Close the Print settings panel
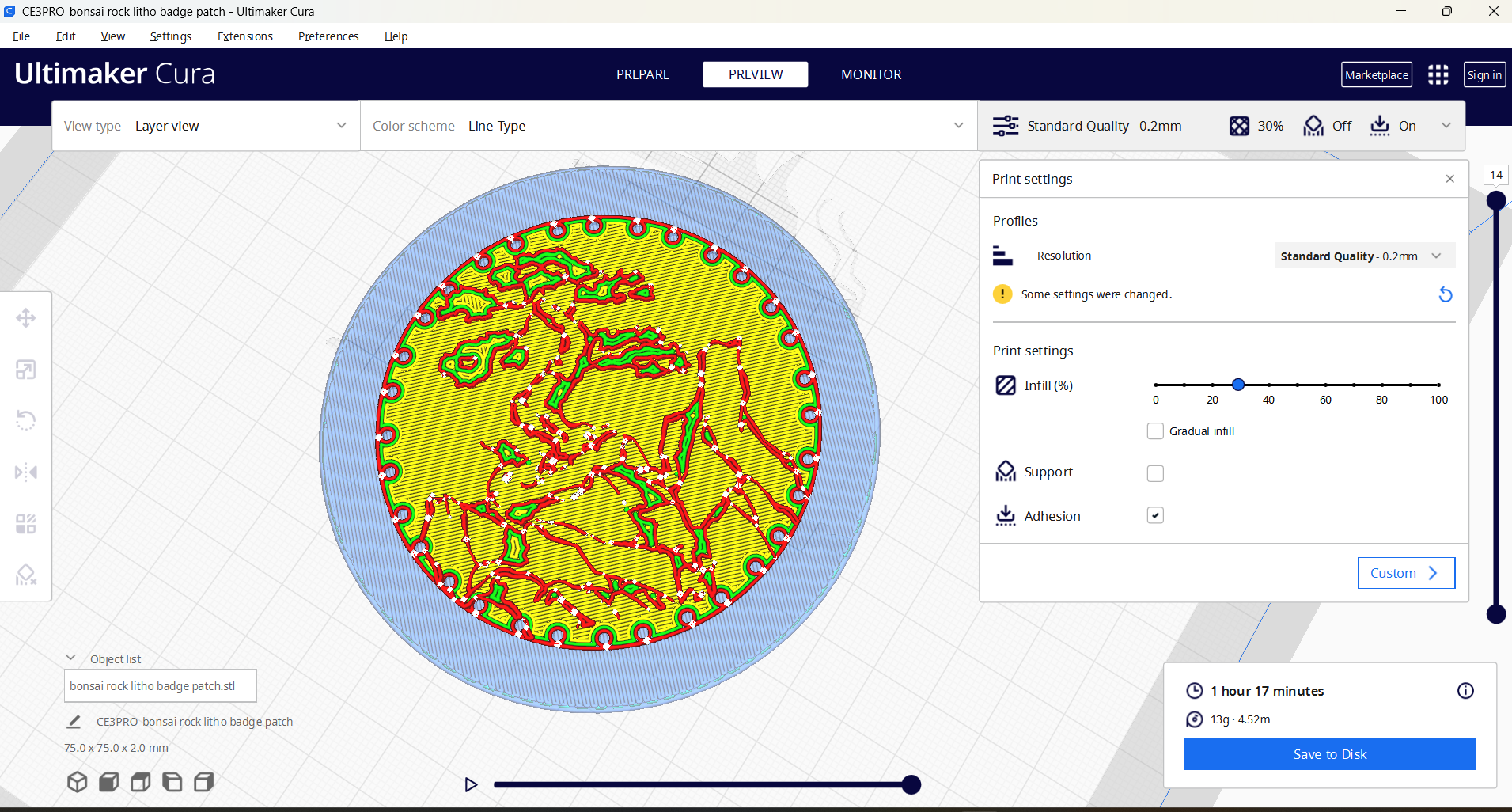This screenshot has height=812, width=1512. [1449, 179]
